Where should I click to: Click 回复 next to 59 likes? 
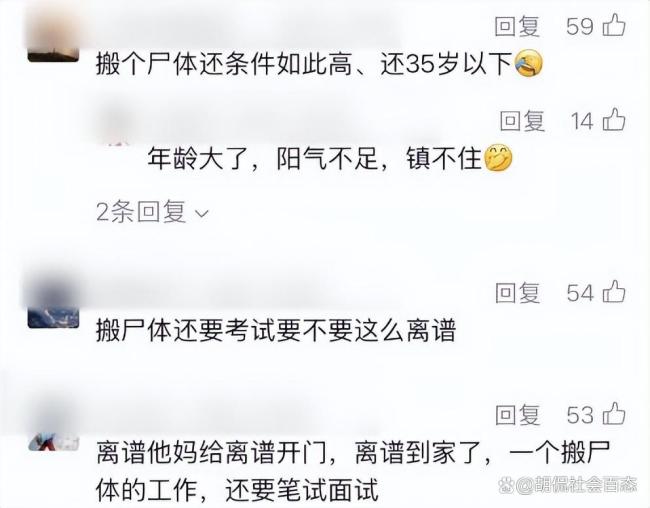(x=517, y=27)
